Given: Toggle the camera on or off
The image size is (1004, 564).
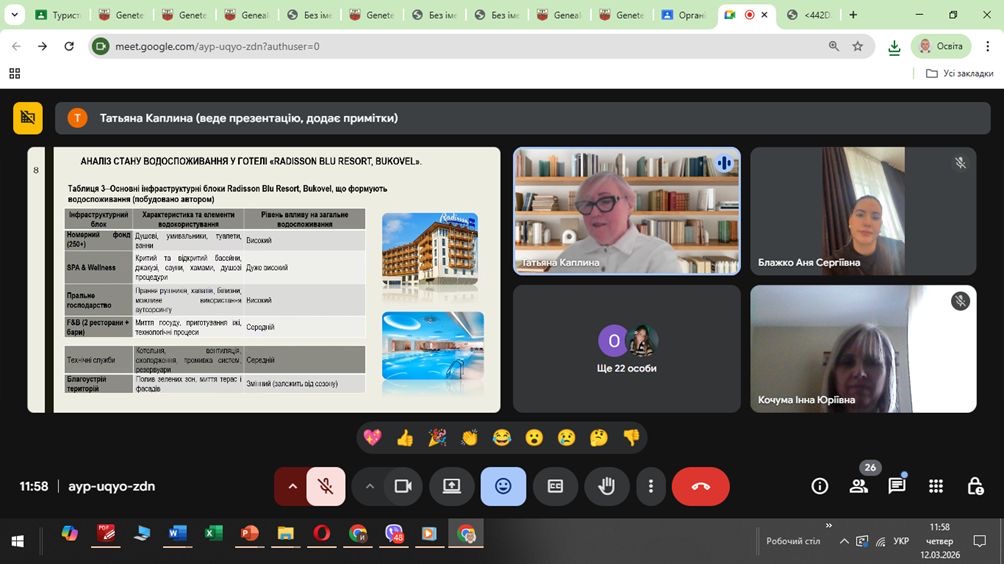Looking at the screenshot, I should 403,486.
